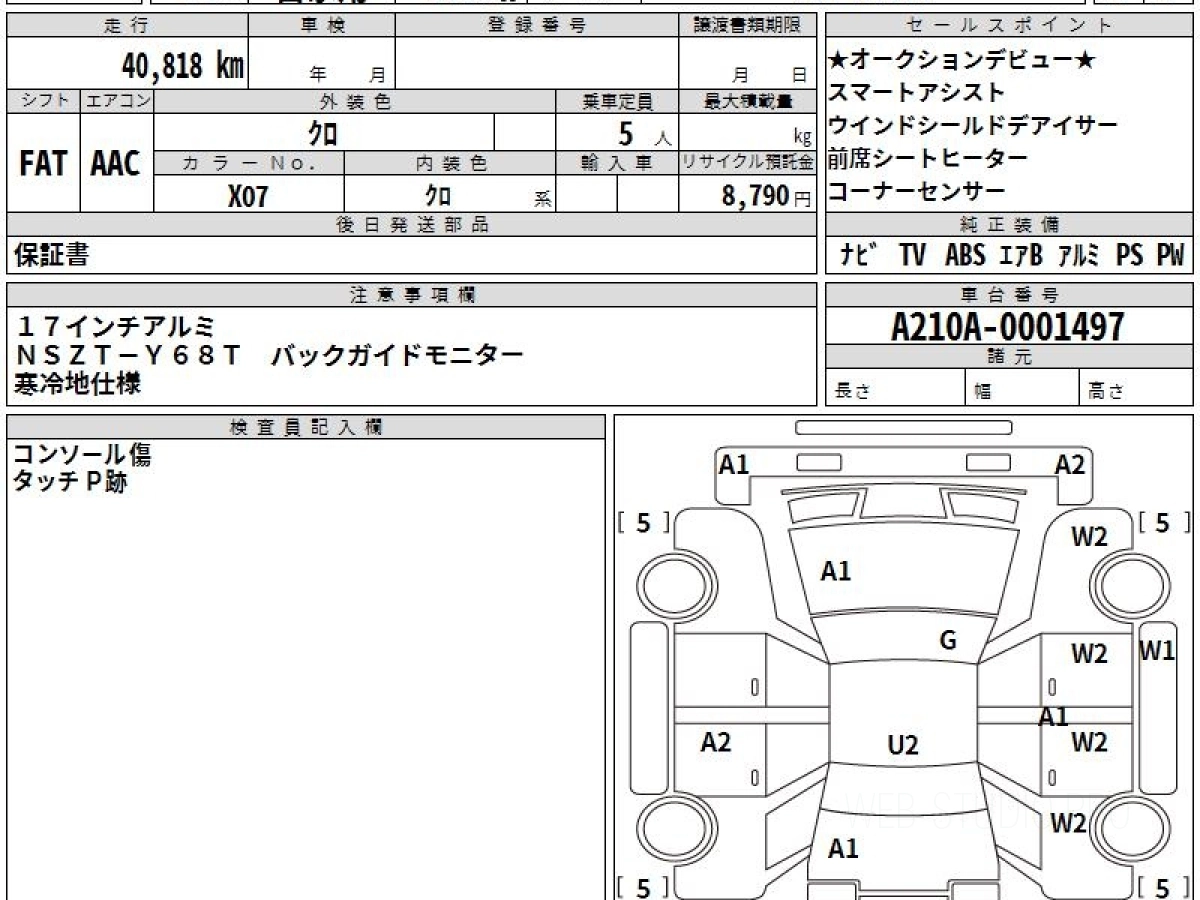
Task: Click the A1 mark at front bumper corner
Action: 734,463
